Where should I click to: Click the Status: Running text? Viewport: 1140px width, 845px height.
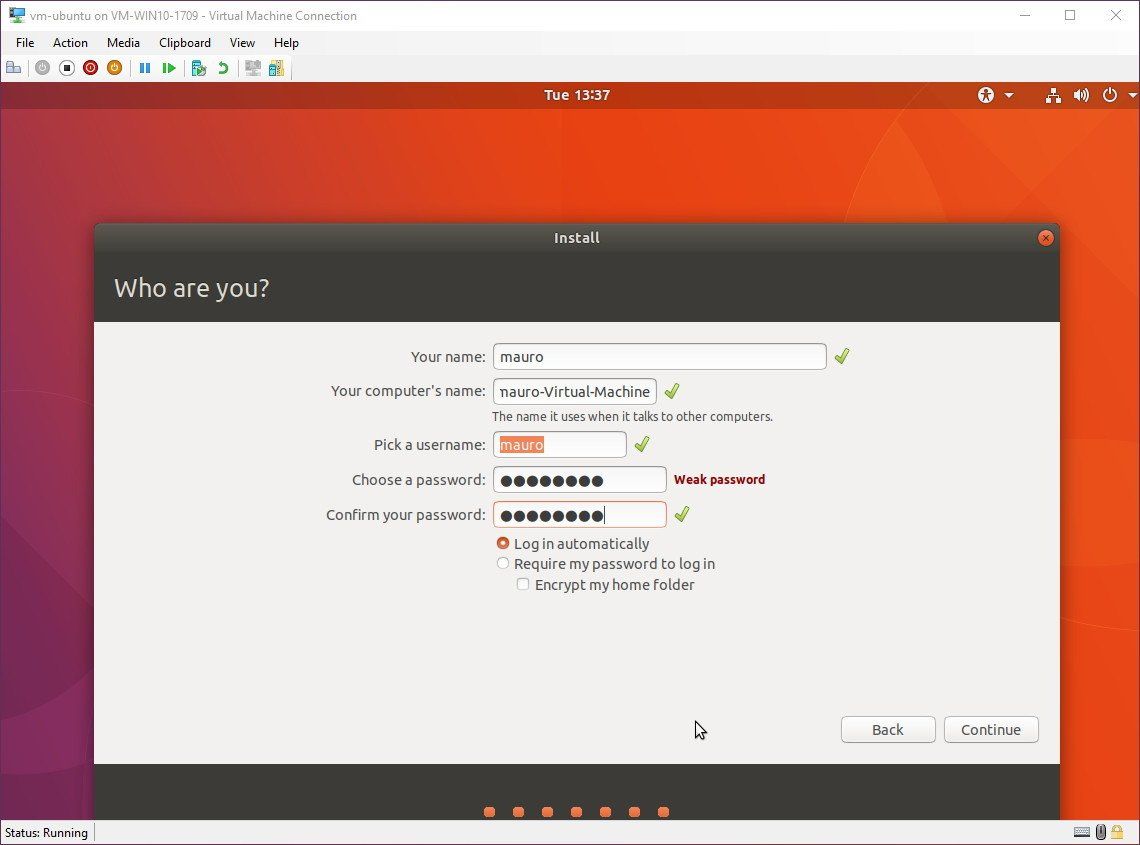[47, 833]
